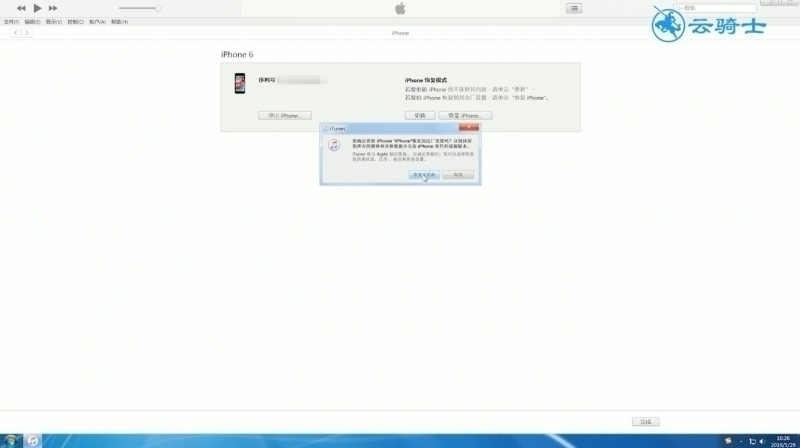Open the 控制 menu
The width and height of the screenshot is (800, 448).
76,22
